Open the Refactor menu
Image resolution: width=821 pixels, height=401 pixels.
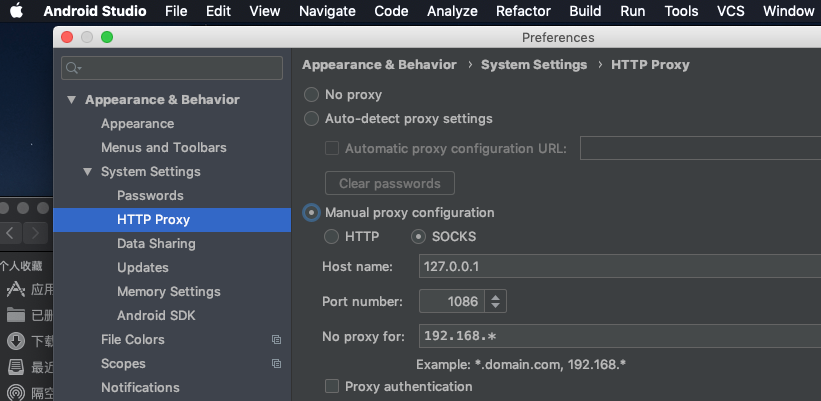[523, 11]
